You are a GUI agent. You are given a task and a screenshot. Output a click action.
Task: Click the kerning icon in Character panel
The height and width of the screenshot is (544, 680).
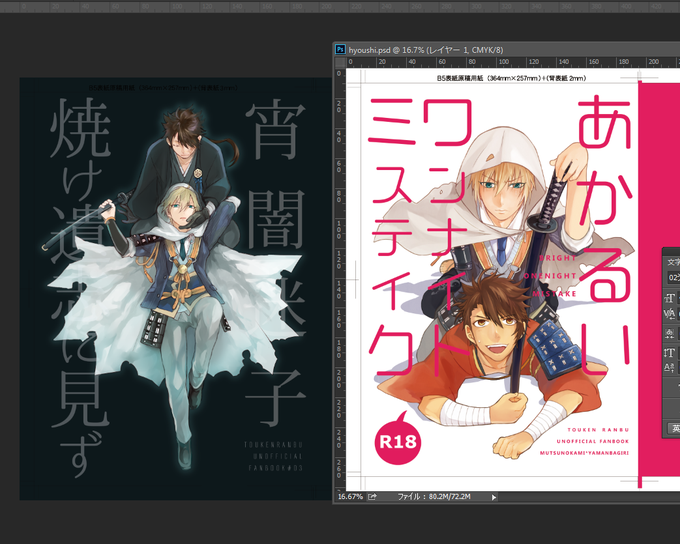tap(670, 314)
